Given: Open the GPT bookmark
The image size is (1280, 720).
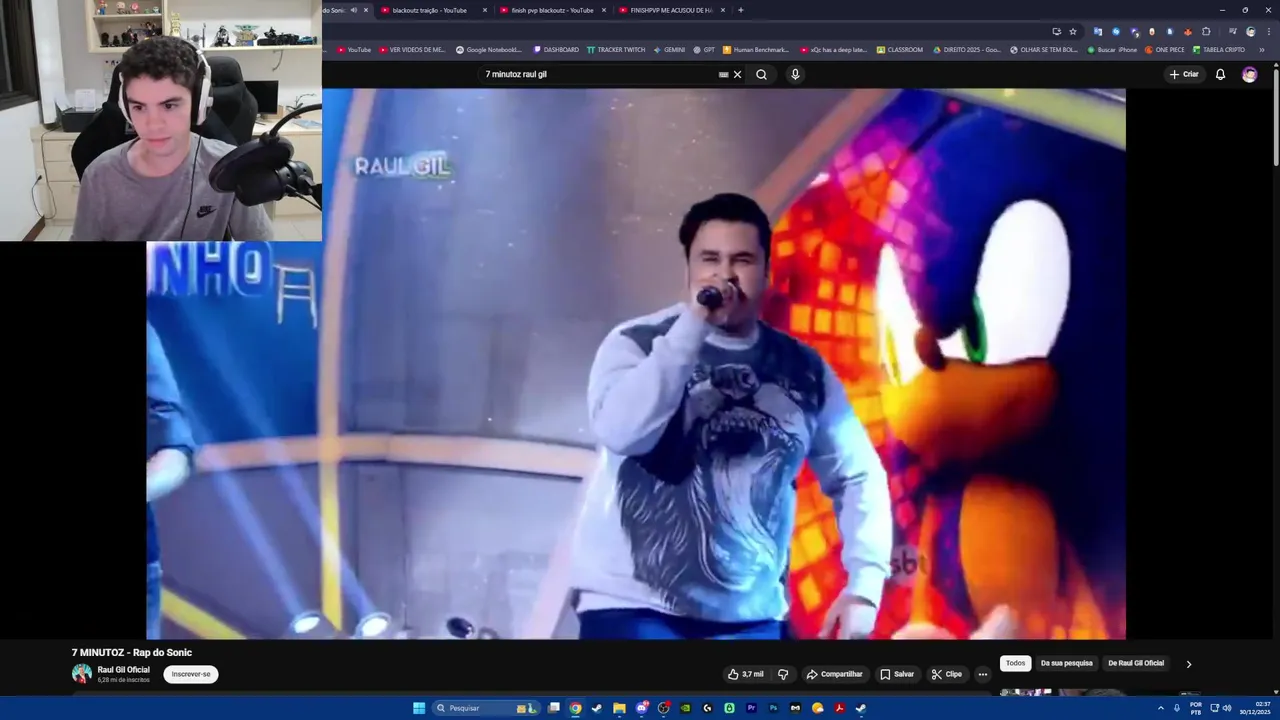Looking at the screenshot, I should (704, 49).
